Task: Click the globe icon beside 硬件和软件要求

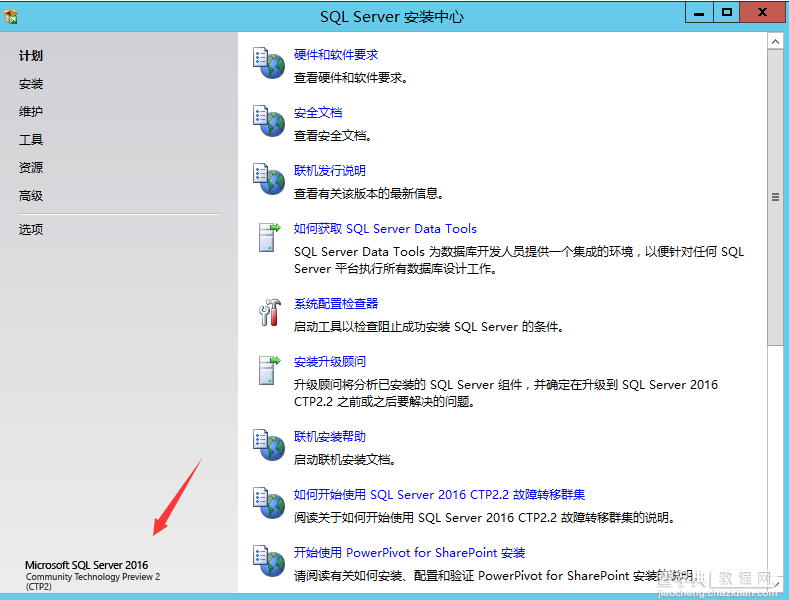Action: click(269, 63)
